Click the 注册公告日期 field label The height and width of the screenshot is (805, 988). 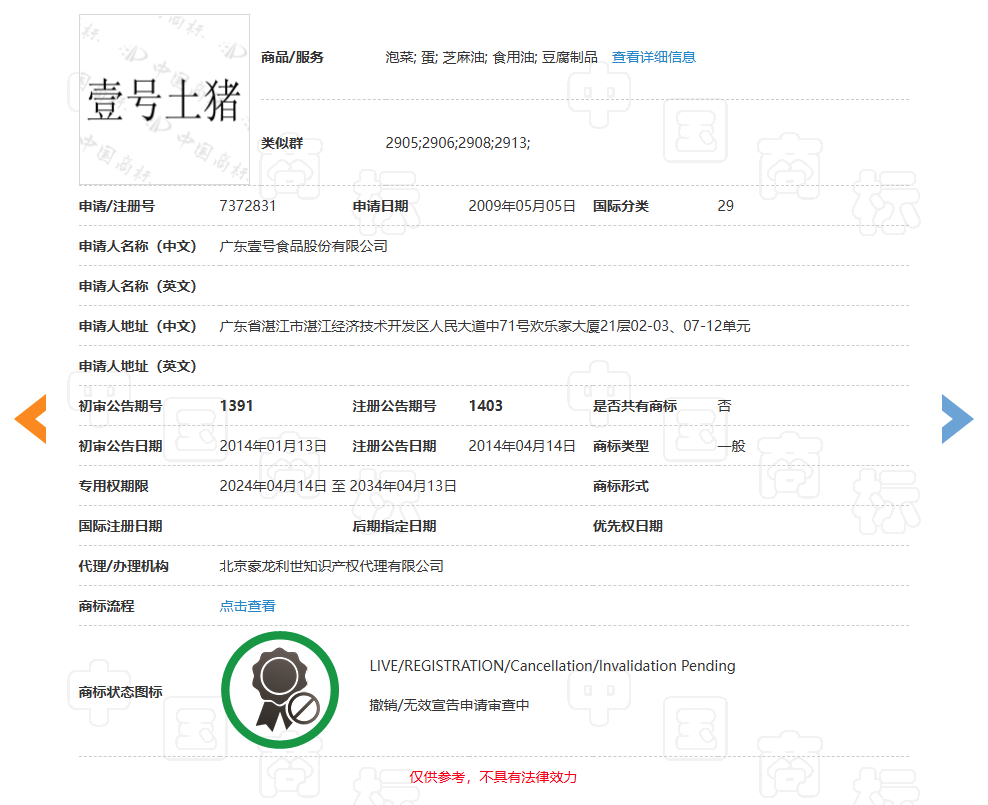point(394,446)
